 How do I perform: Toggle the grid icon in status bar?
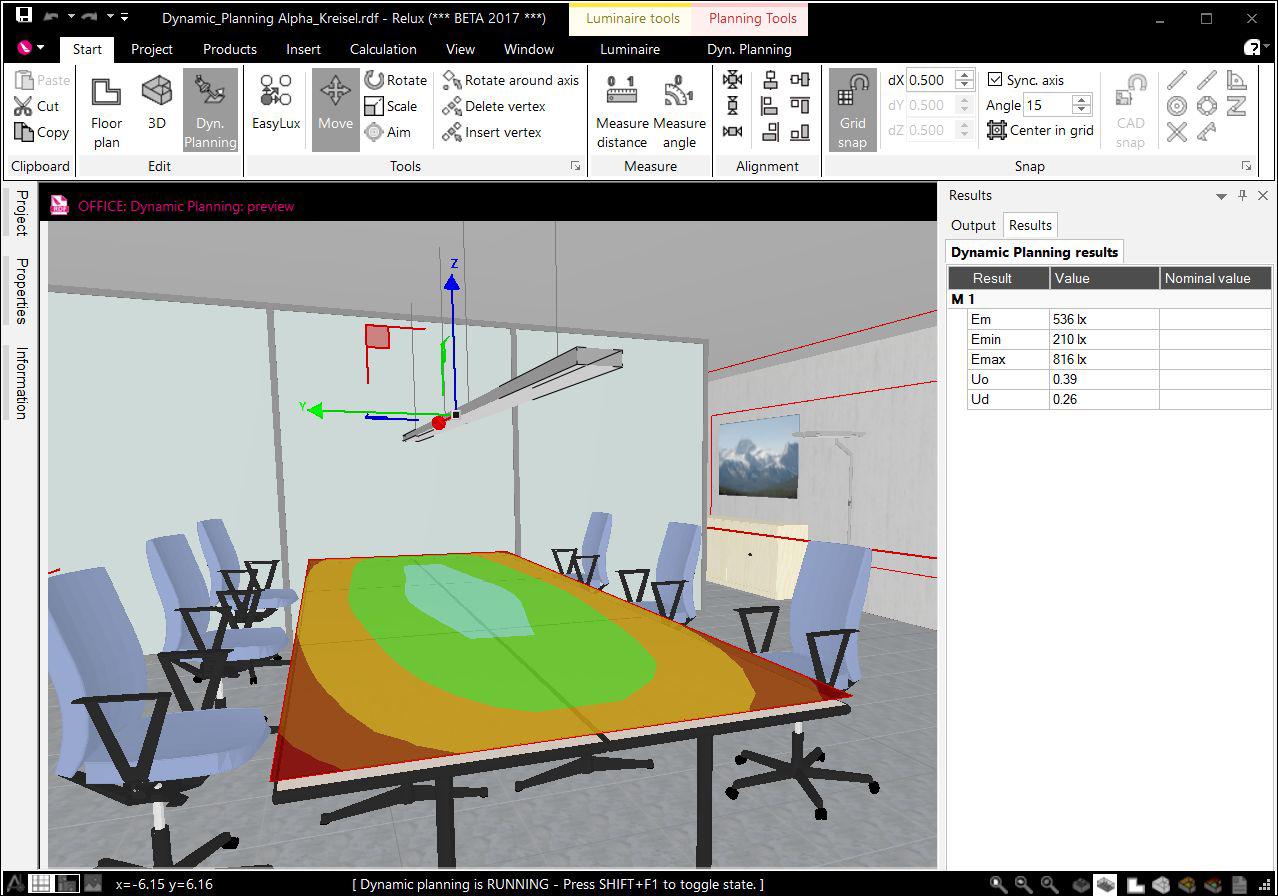click(x=40, y=884)
